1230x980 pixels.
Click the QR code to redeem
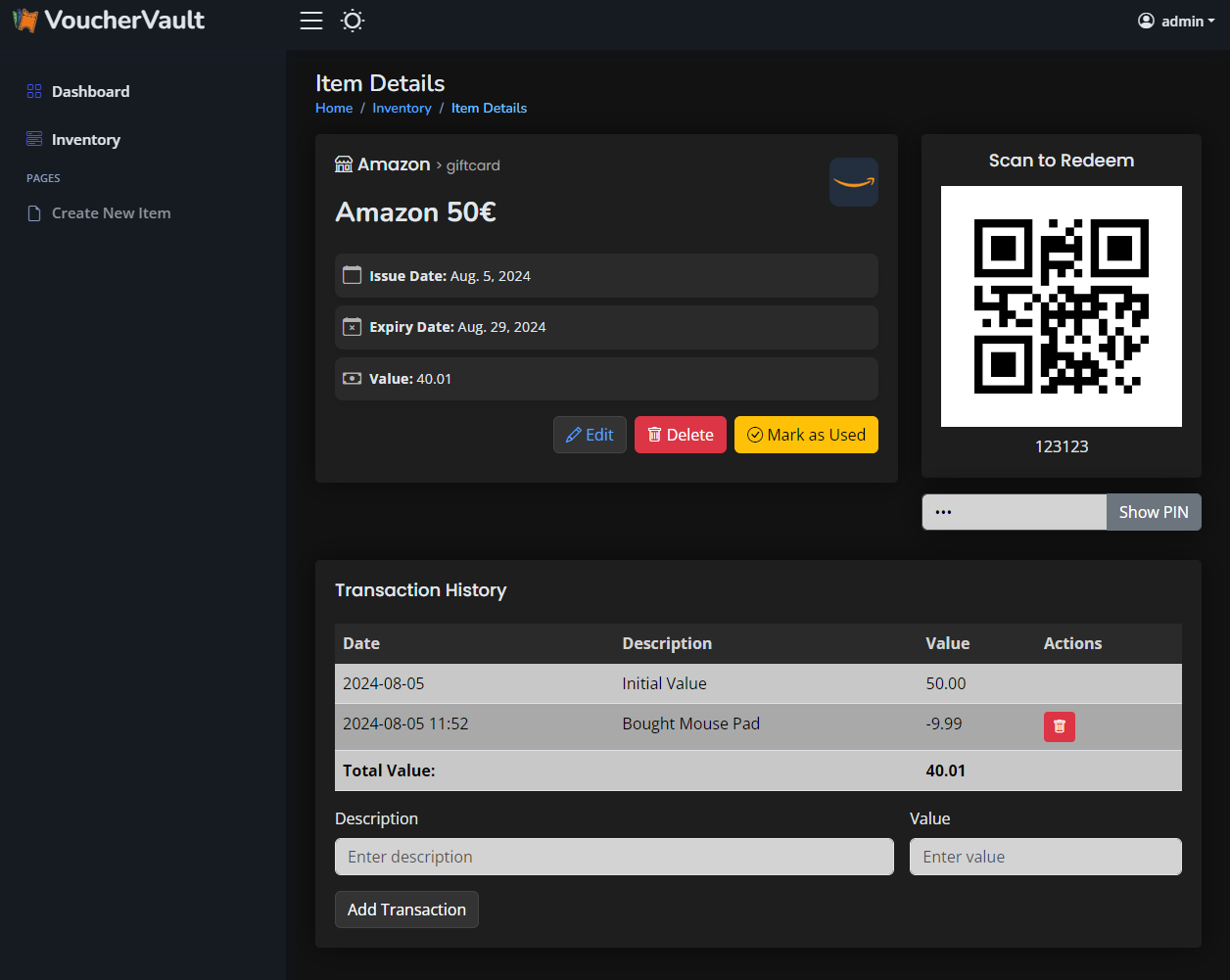[1061, 306]
